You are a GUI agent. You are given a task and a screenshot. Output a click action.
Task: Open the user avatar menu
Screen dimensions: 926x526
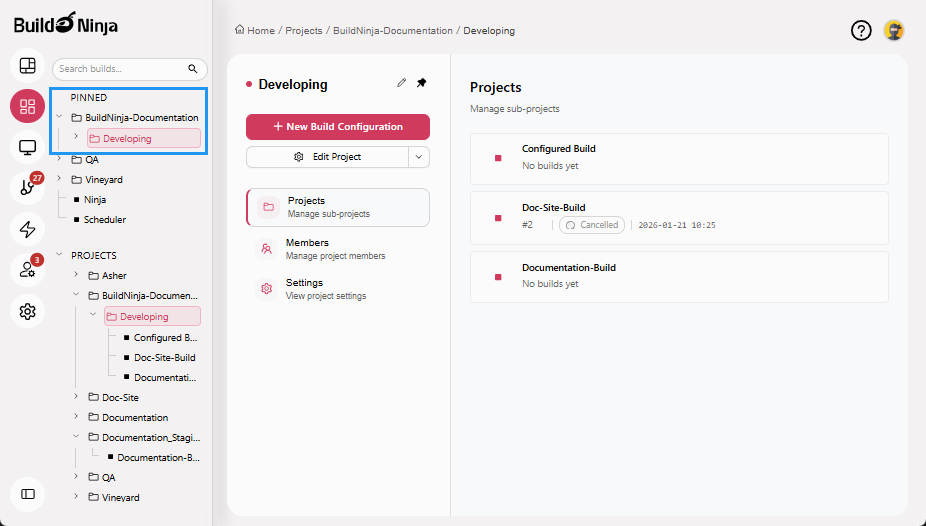894,30
